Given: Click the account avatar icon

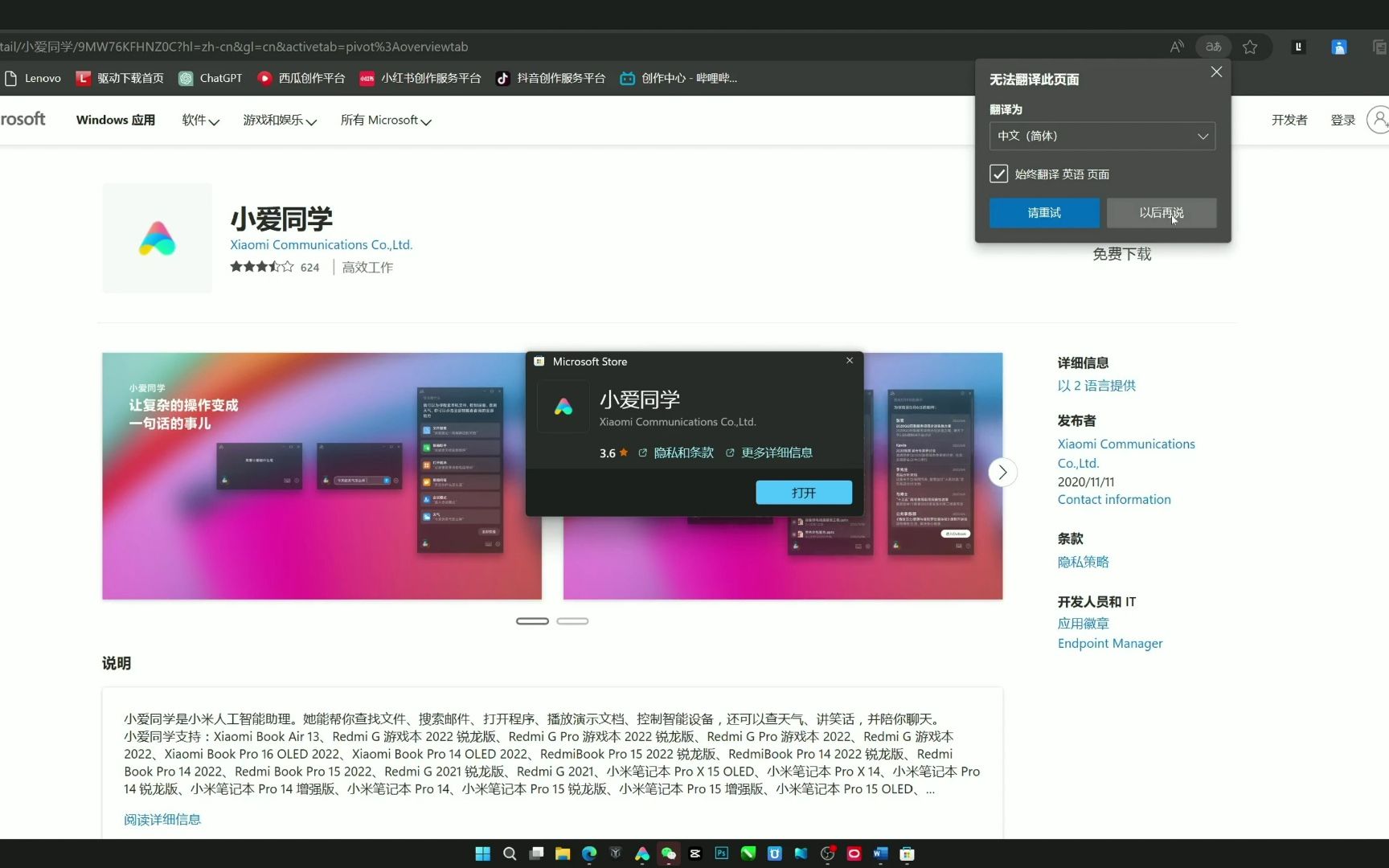Looking at the screenshot, I should click(x=1379, y=120).
